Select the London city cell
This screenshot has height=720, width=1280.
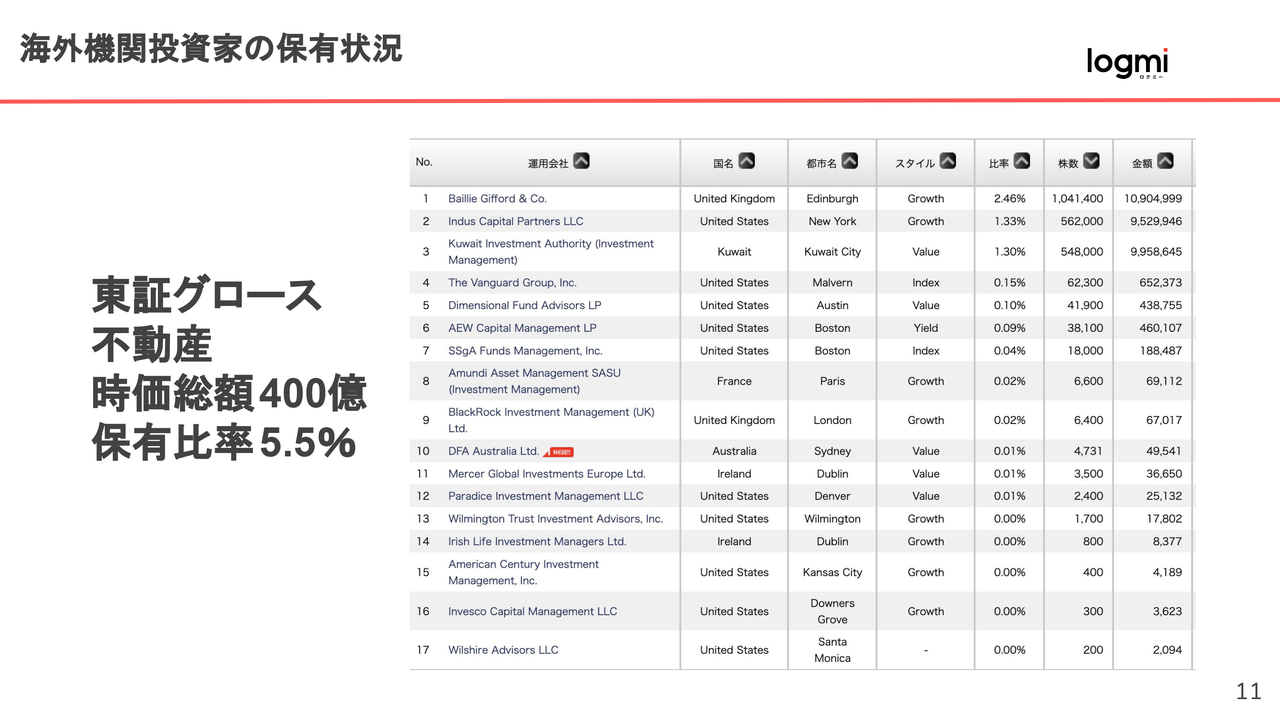pyautogui.click(x=832, y=420)
